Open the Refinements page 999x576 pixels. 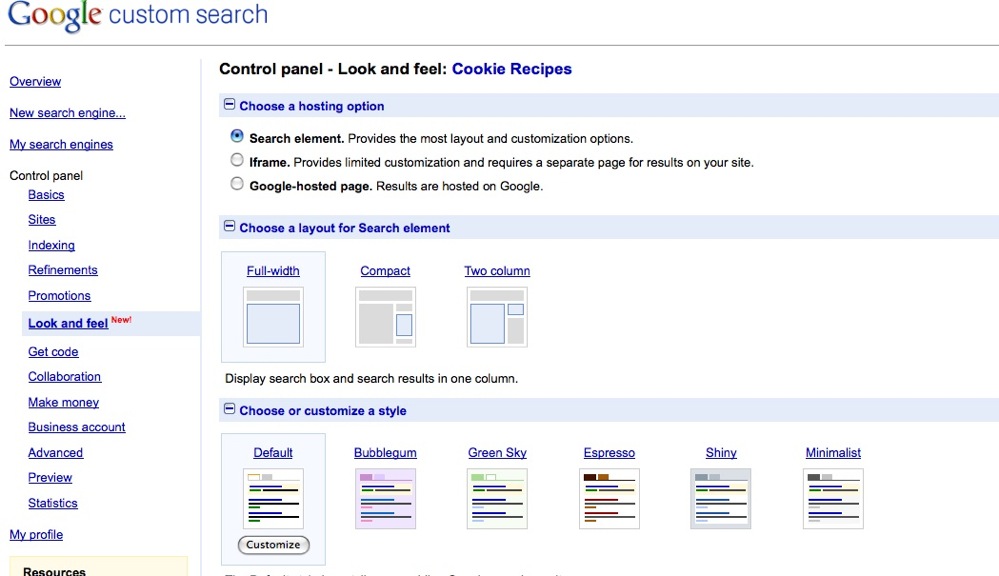(x=62, y=270)
